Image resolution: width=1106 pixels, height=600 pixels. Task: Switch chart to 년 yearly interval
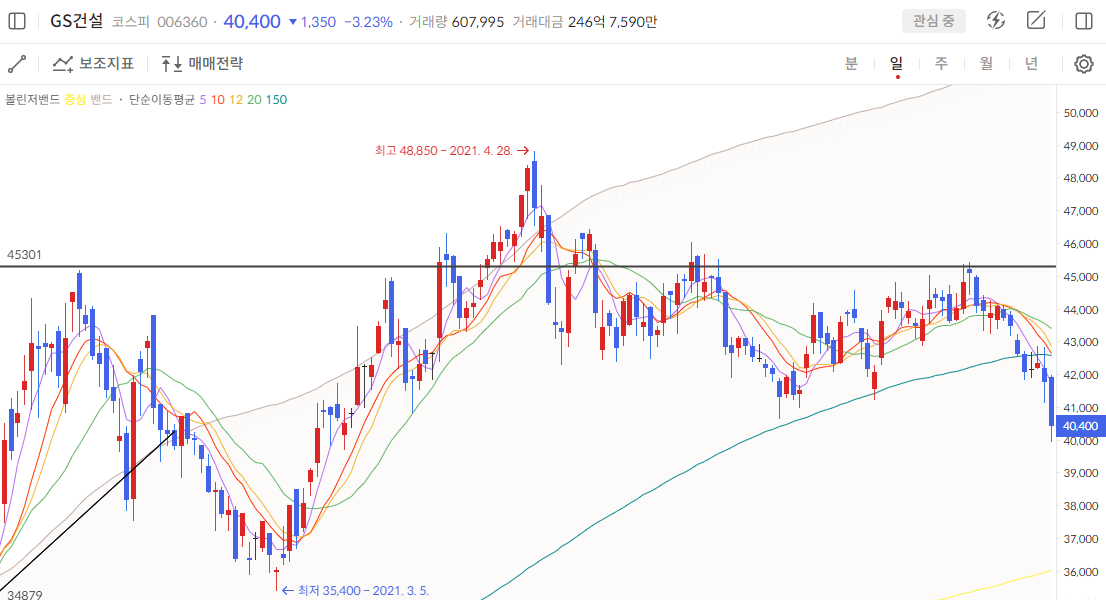tap(1031, 63)
